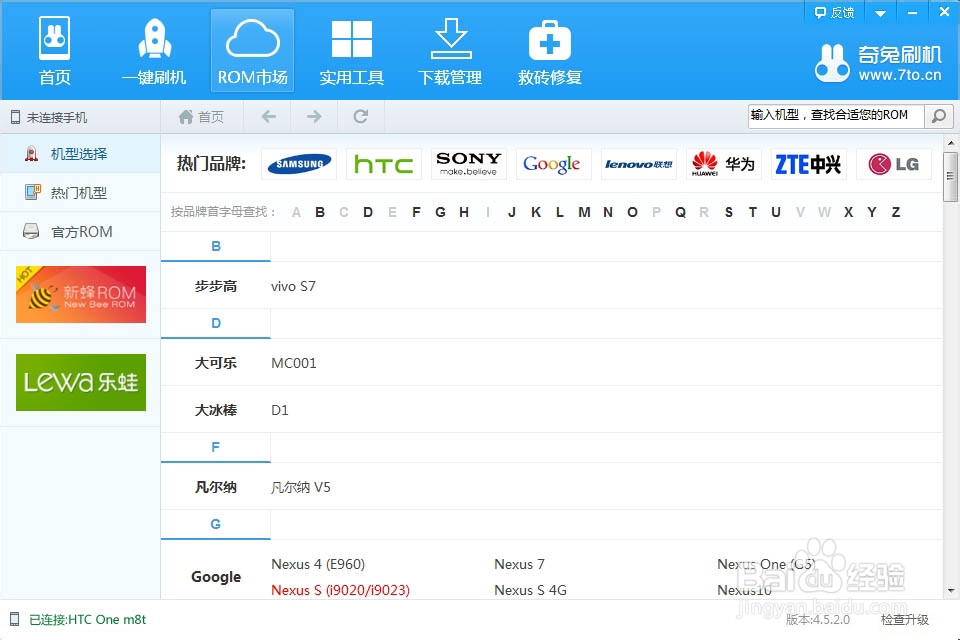Select Nexus S (i9020/i9023) model
This screenshot has width=960, height=640.
340,590
